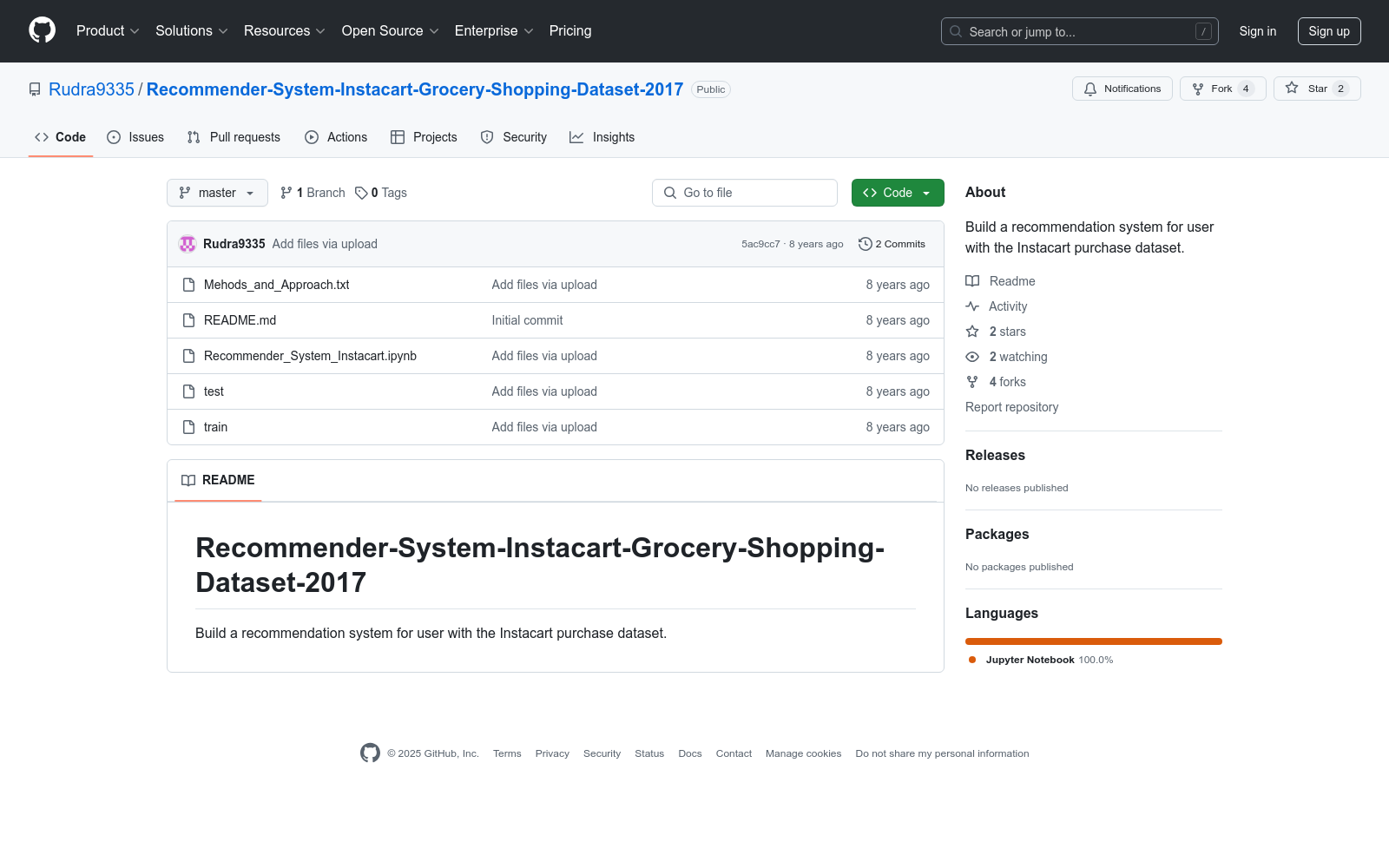Click the Rudra9335 avatar in commit bar
Image resolution: width=1389 pixels, height=868 pixels.
188,244
